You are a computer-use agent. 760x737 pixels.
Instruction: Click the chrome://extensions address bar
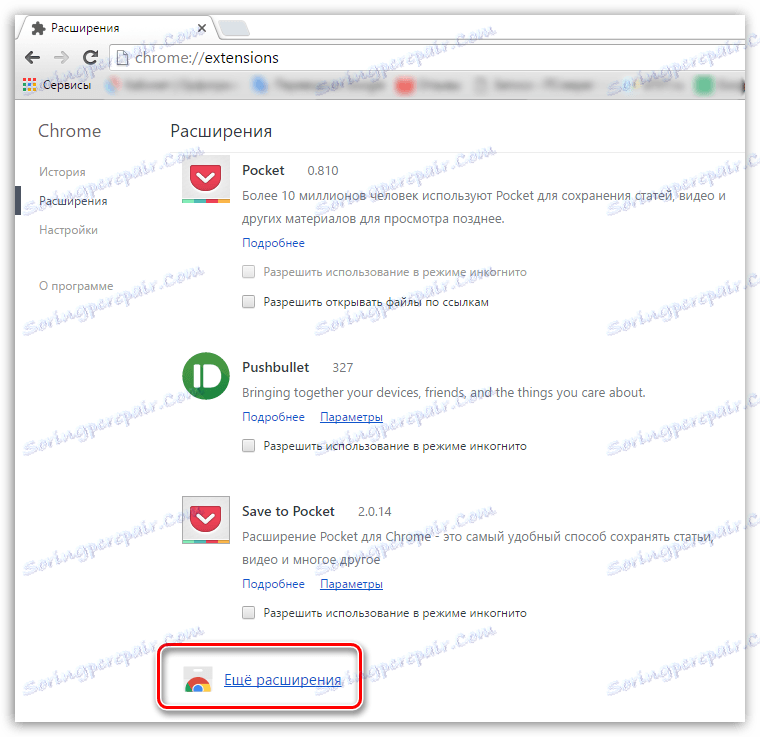[x=427, y=58]
